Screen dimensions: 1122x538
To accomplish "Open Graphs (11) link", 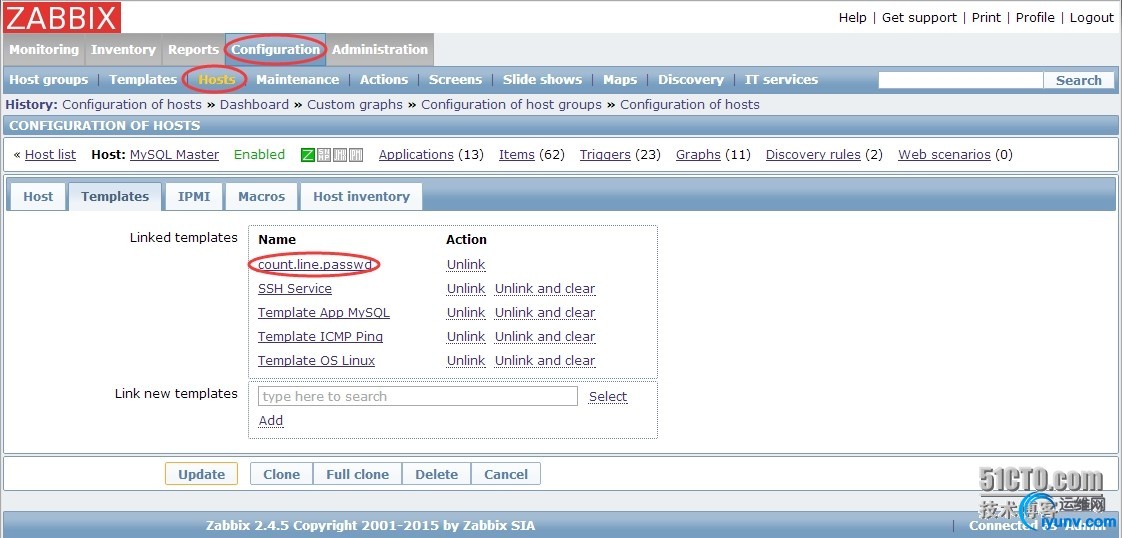I will click(x=698, y=155).
